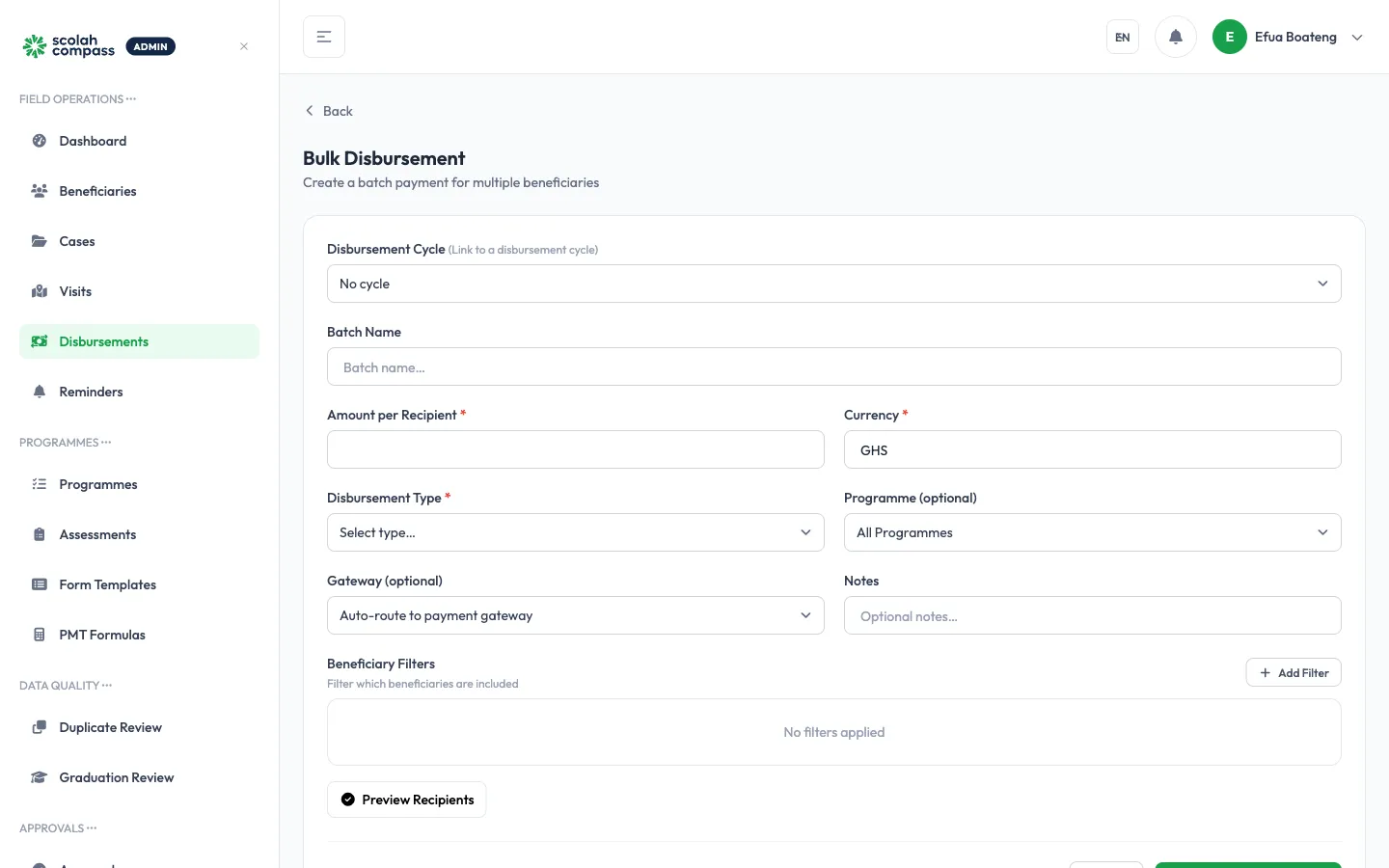Focus the Batch Name input field

pyautogui.click(x=834, y=366)
